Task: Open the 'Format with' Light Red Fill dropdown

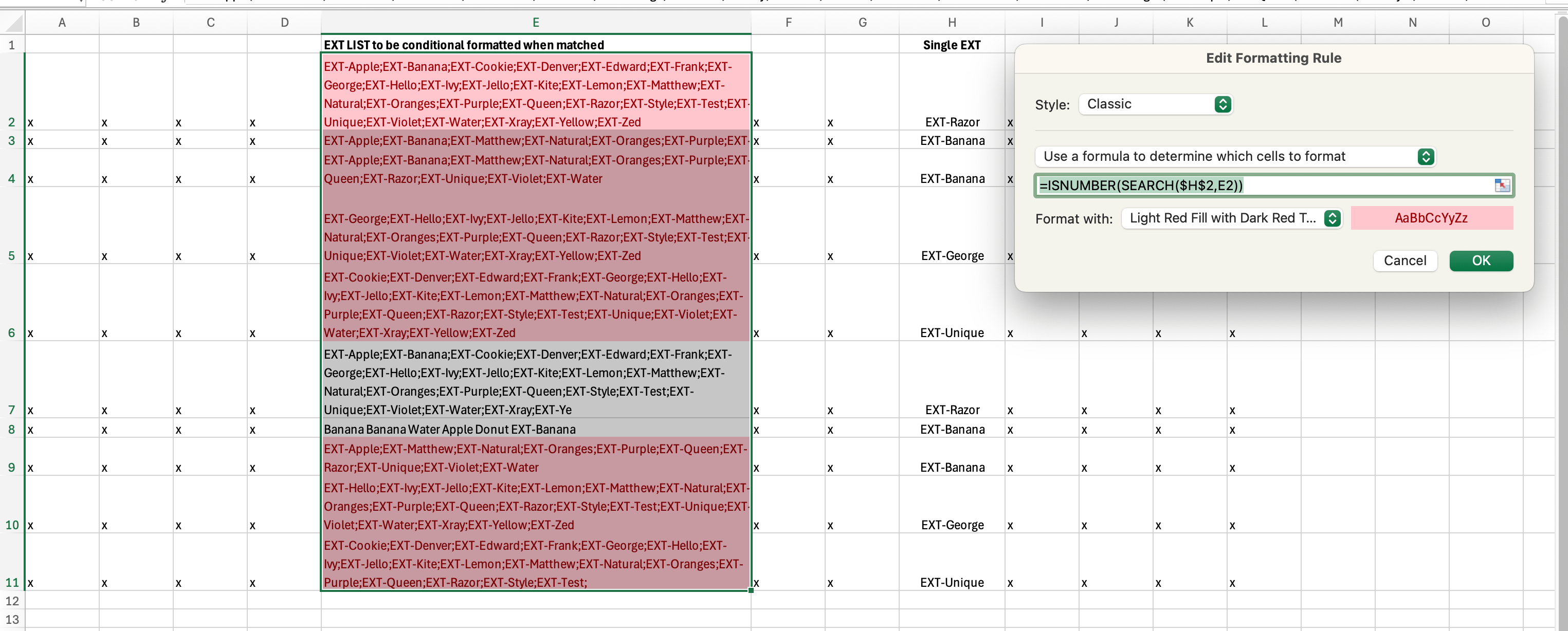Action: [1231, 218]
